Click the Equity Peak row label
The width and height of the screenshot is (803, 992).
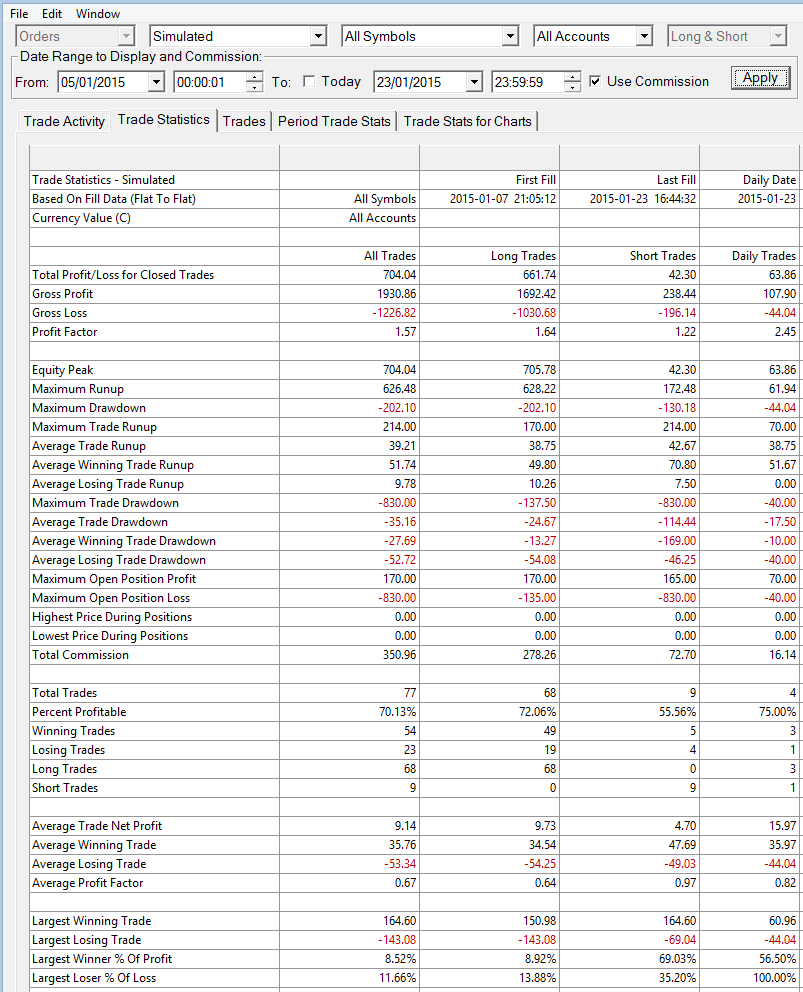(63, 369)
